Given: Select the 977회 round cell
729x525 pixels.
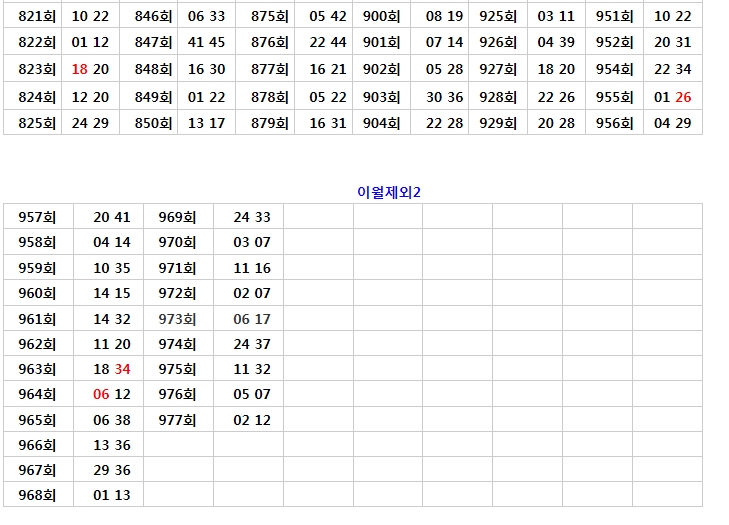Looking at the screenshot, I should pyautogui.click(x=177, y=420).
